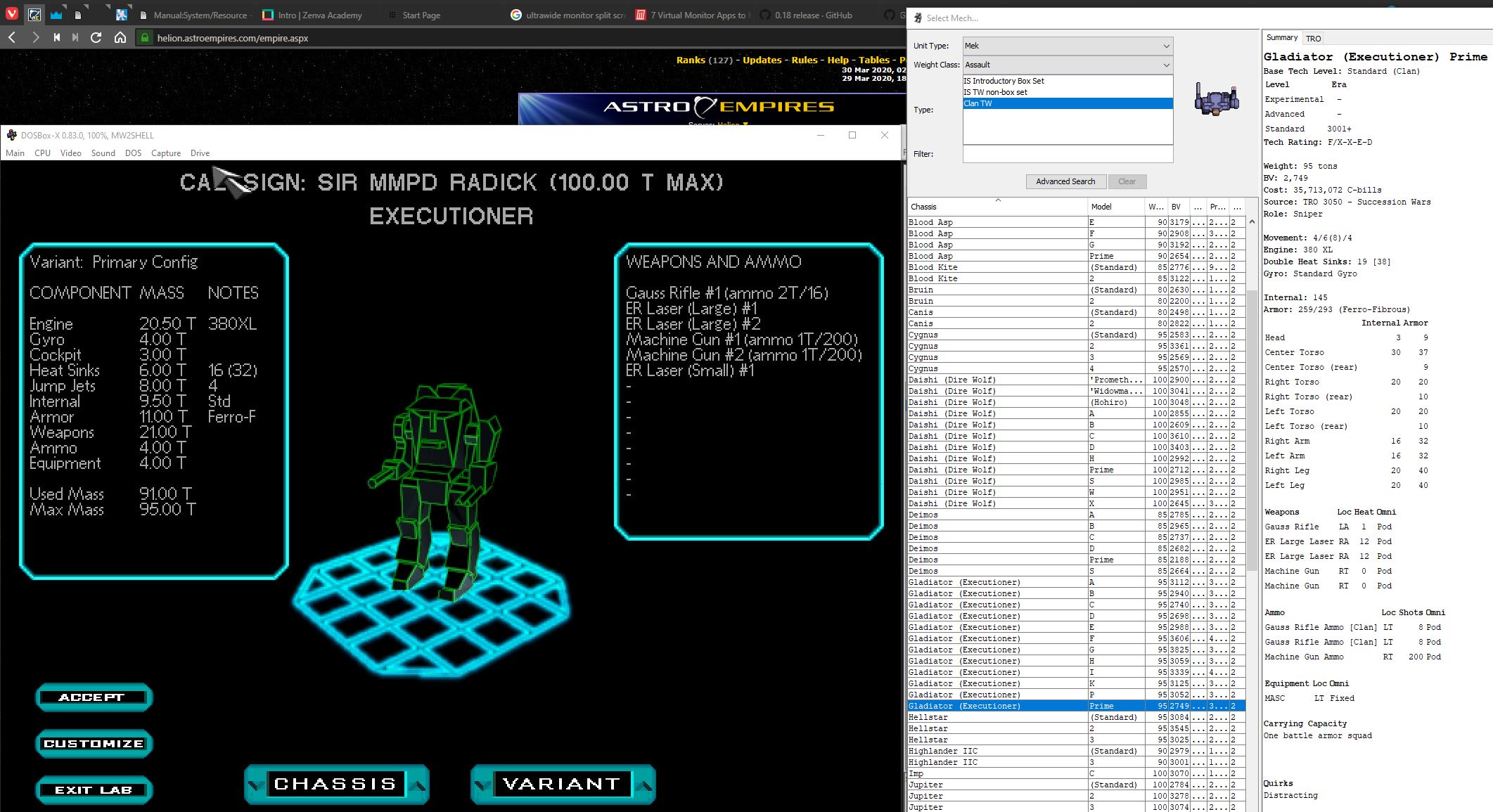The image size is (1493, 812).
Task: Select IS Introductory Box Set type
Action: coord(1004,81)
